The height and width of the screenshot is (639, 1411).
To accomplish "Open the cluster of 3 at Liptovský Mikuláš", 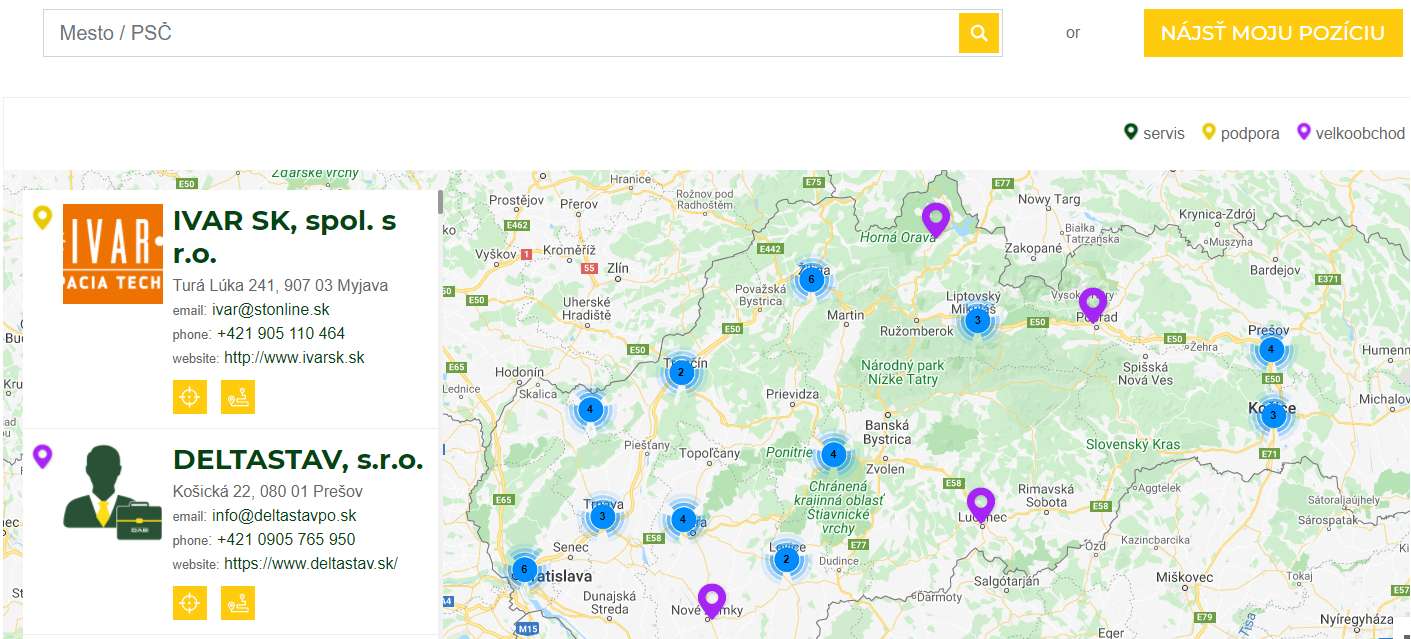I will point(978,320).
